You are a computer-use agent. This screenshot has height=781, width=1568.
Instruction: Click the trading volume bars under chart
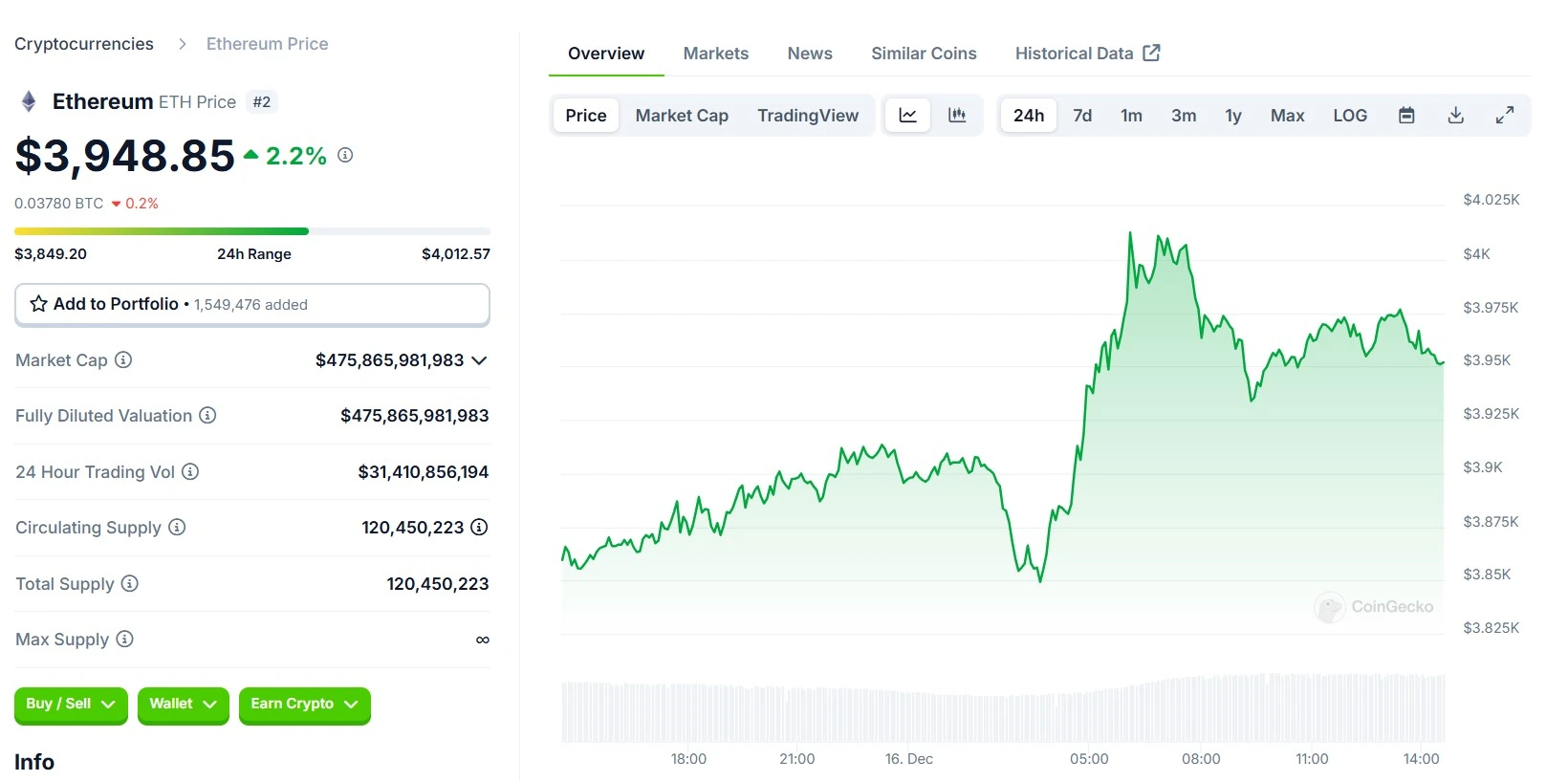click(x=1003, y=709)
